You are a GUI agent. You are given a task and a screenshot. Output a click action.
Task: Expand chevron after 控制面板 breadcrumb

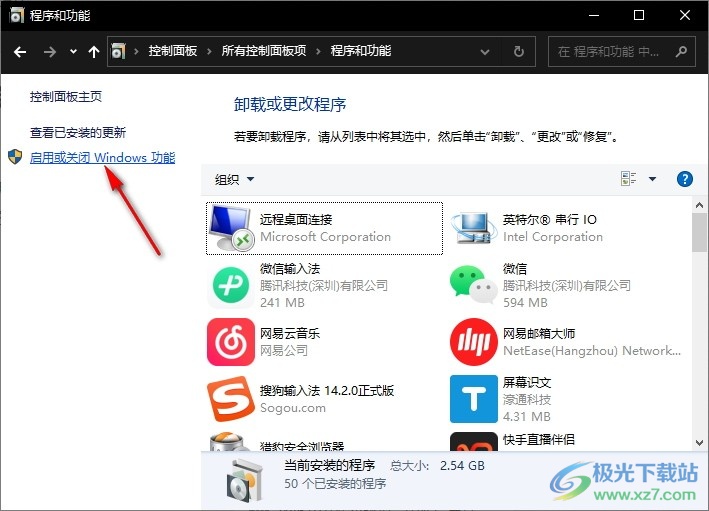click(209, 52)
